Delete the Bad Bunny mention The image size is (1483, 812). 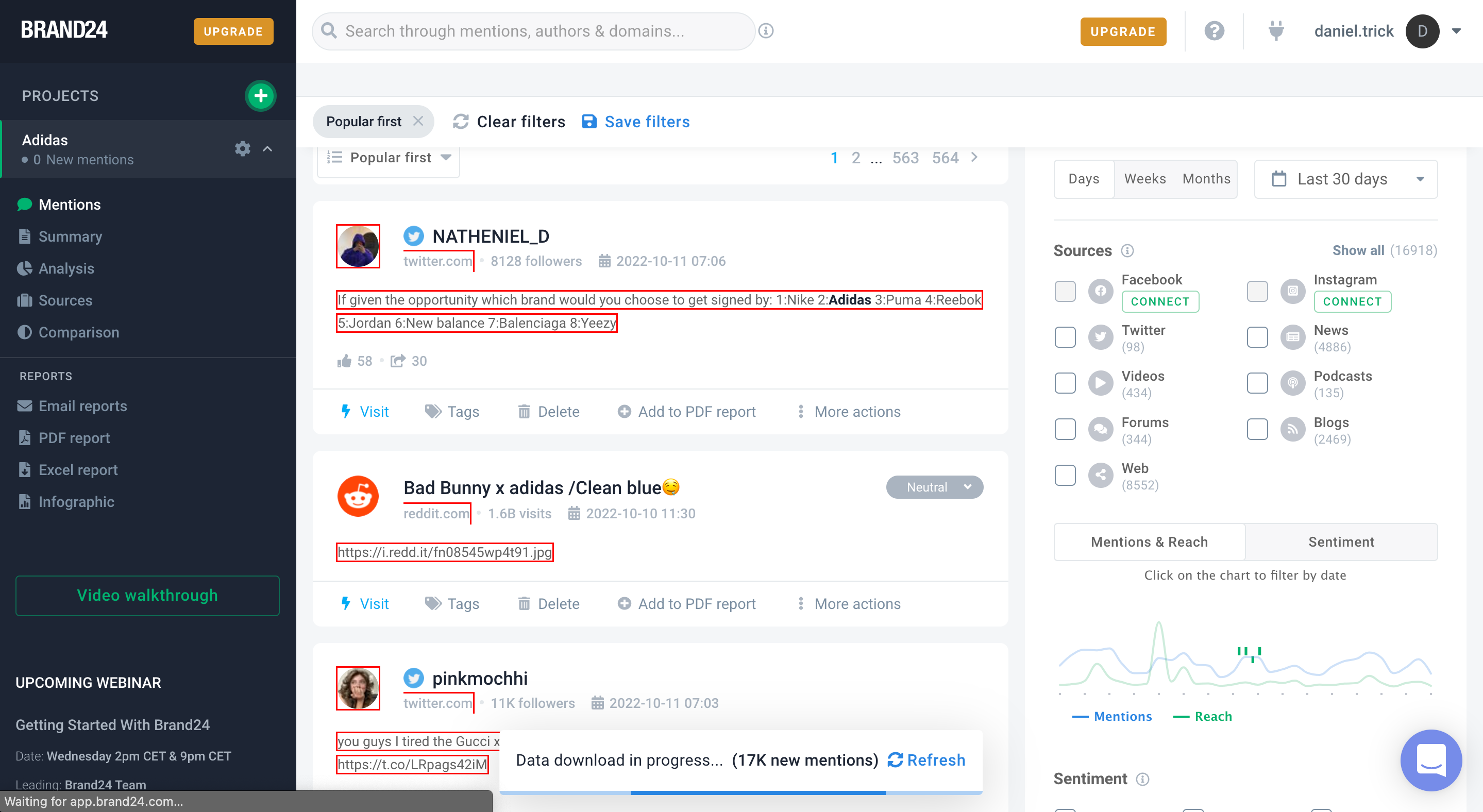coord(549,604)
